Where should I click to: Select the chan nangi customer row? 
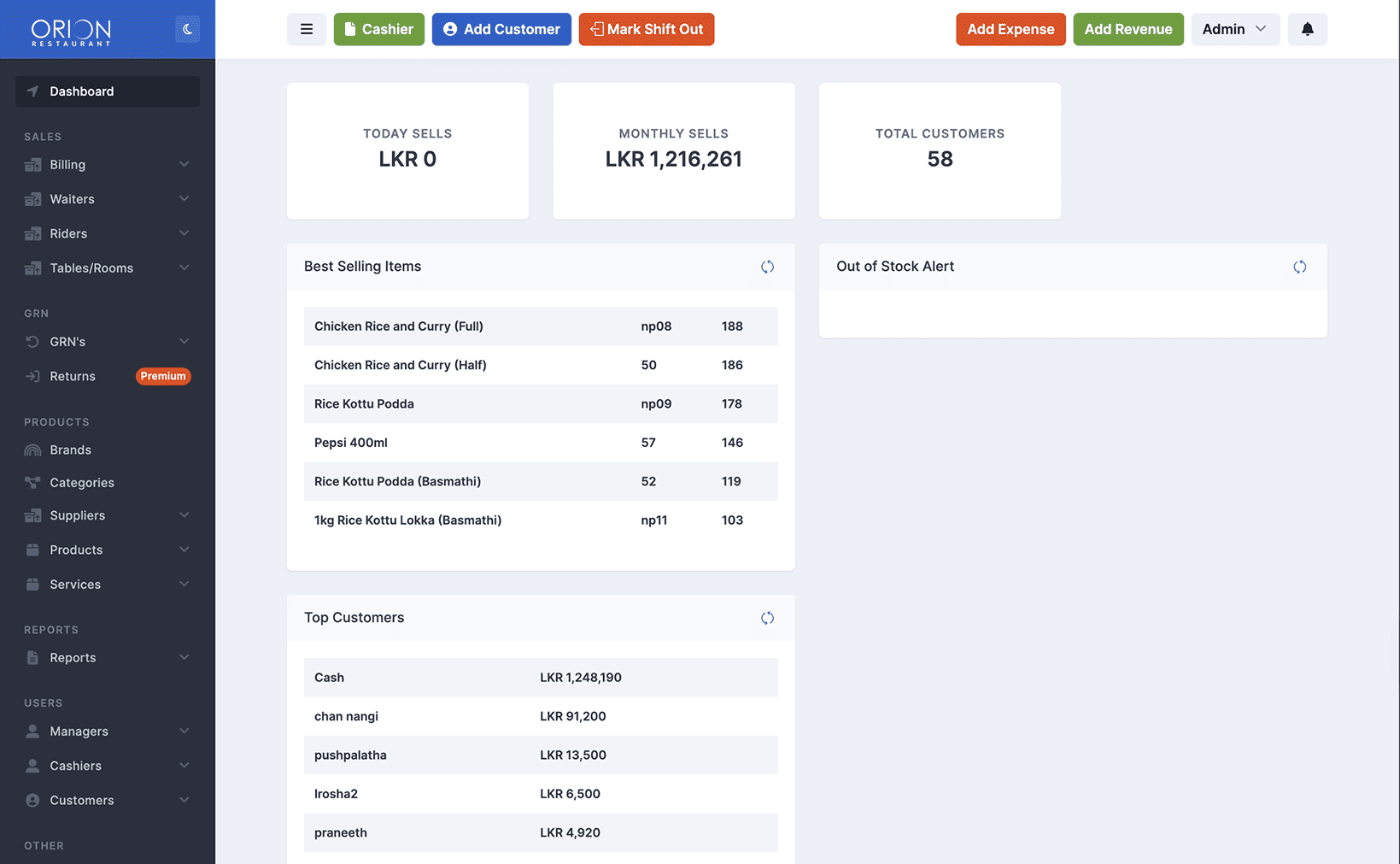click(x=541, y=716)
